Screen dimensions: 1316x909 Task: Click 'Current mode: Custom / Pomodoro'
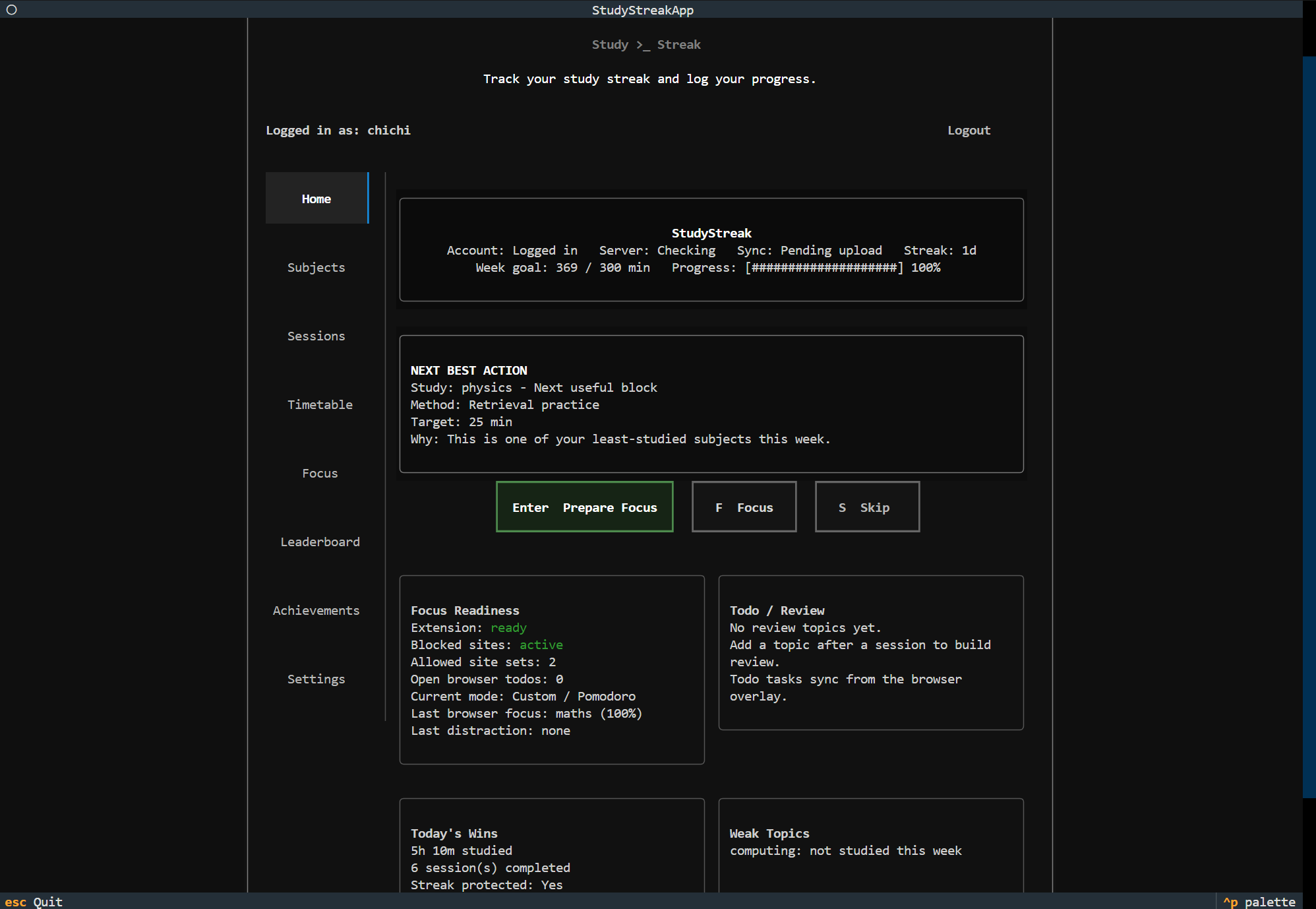pyautogui.click(x=523, y=696)
